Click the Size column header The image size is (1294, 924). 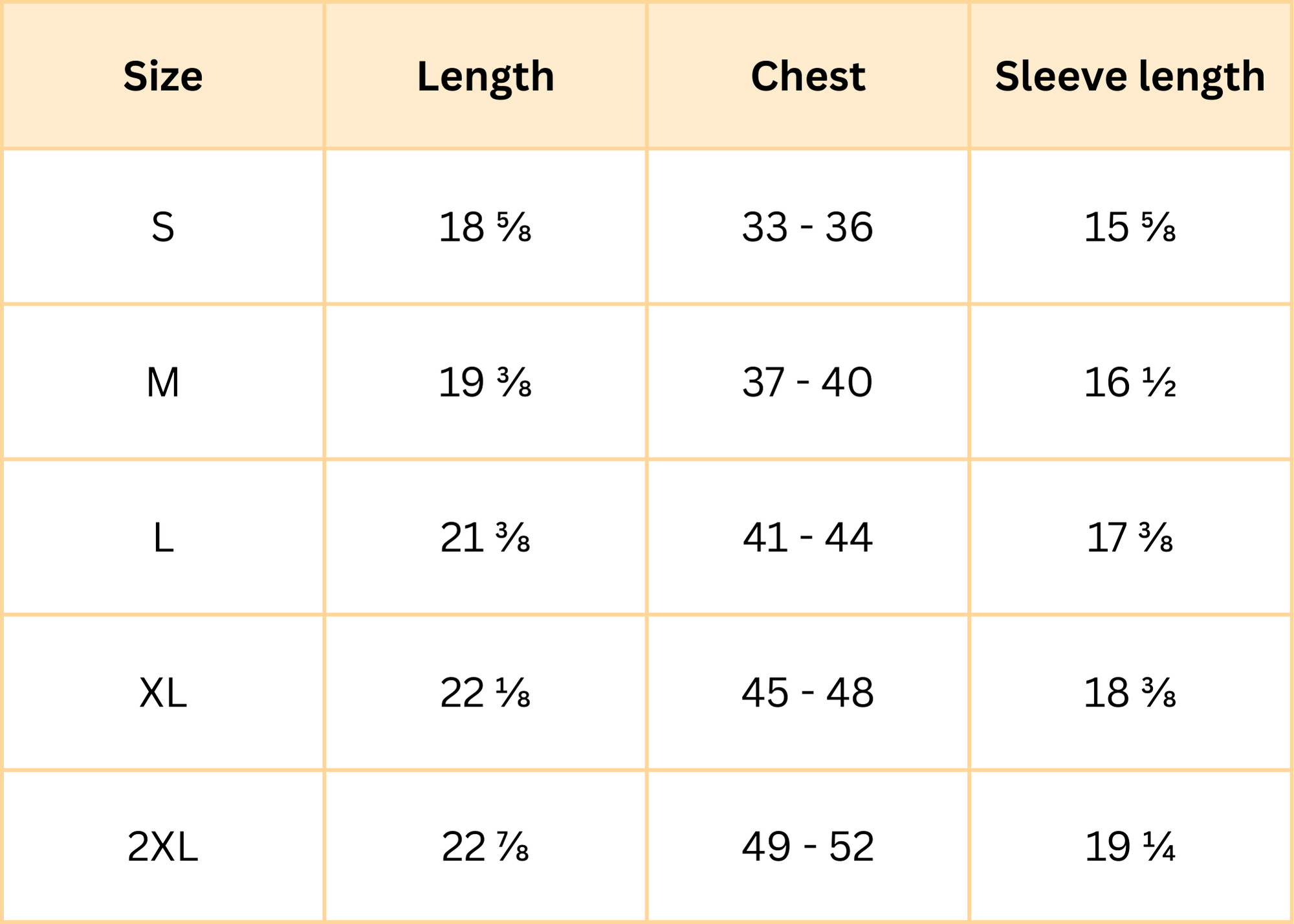(163, 76)
